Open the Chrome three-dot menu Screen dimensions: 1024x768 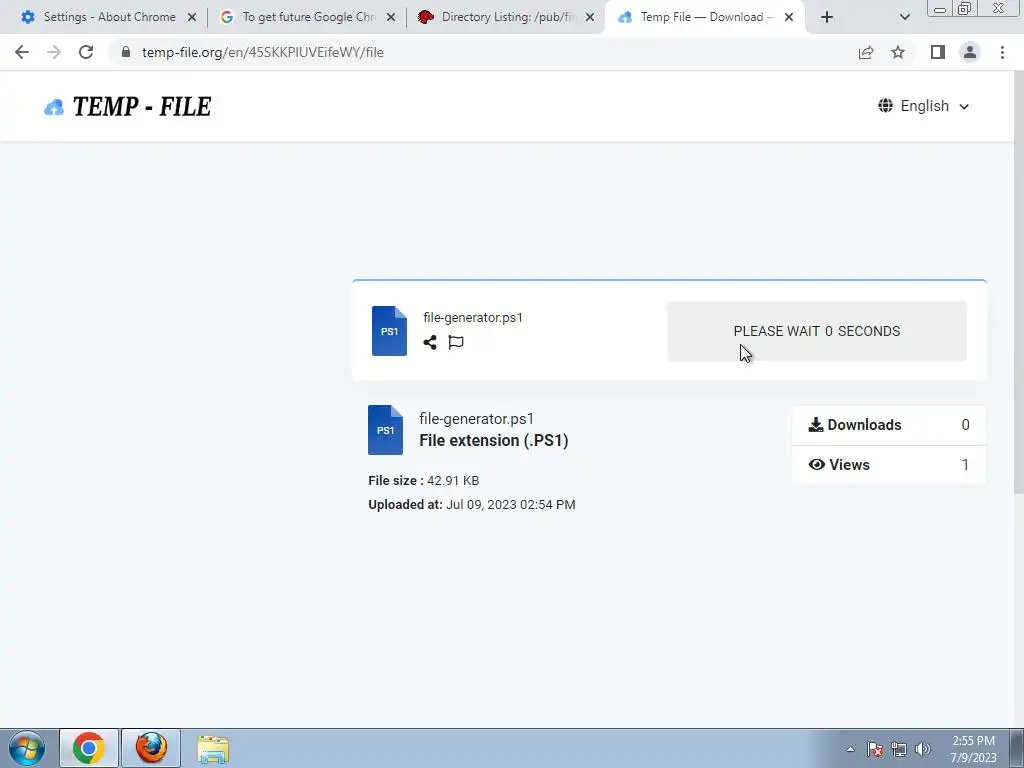pos(1002,52)
